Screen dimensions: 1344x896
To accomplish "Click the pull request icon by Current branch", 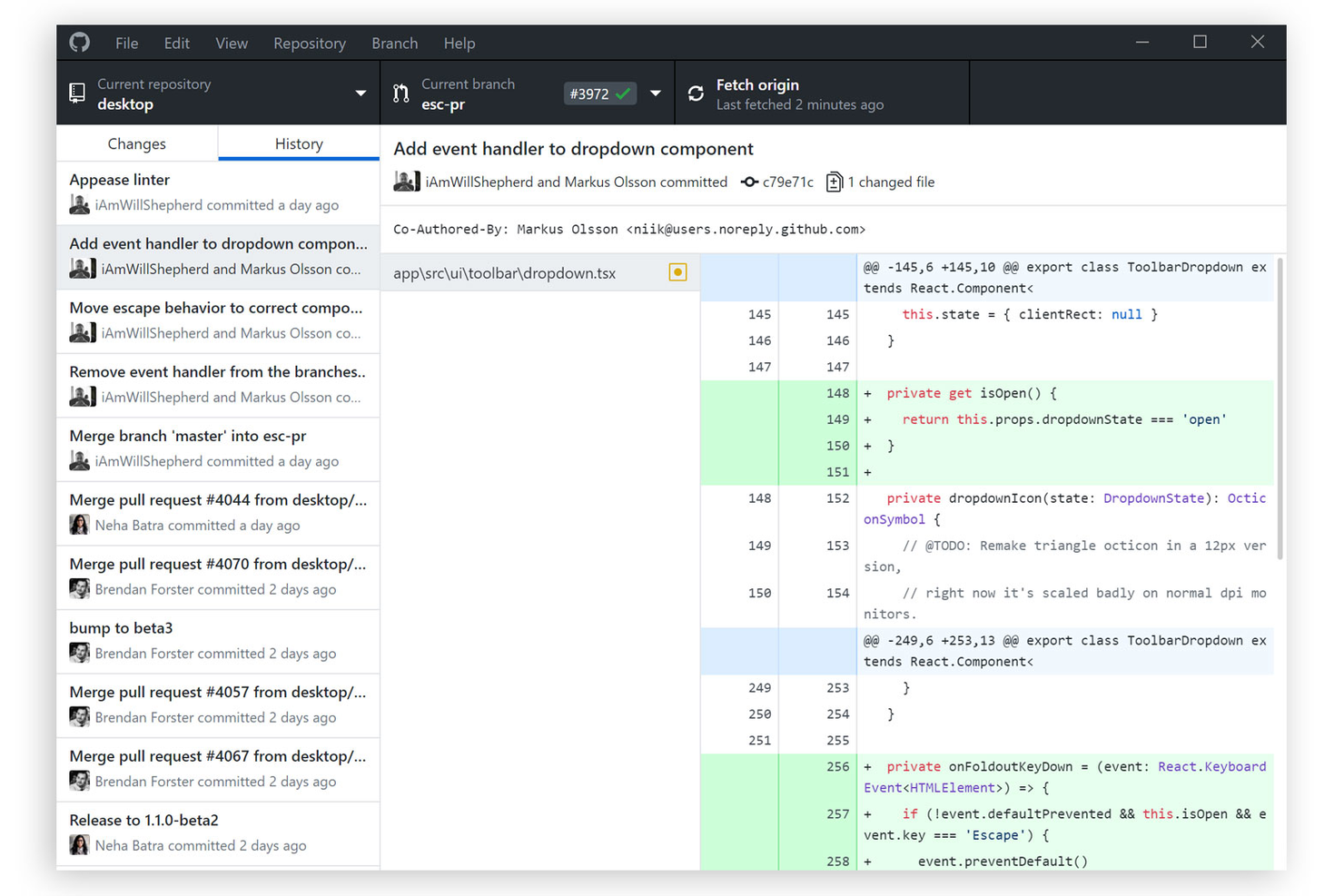I will [x=400, y=93].
